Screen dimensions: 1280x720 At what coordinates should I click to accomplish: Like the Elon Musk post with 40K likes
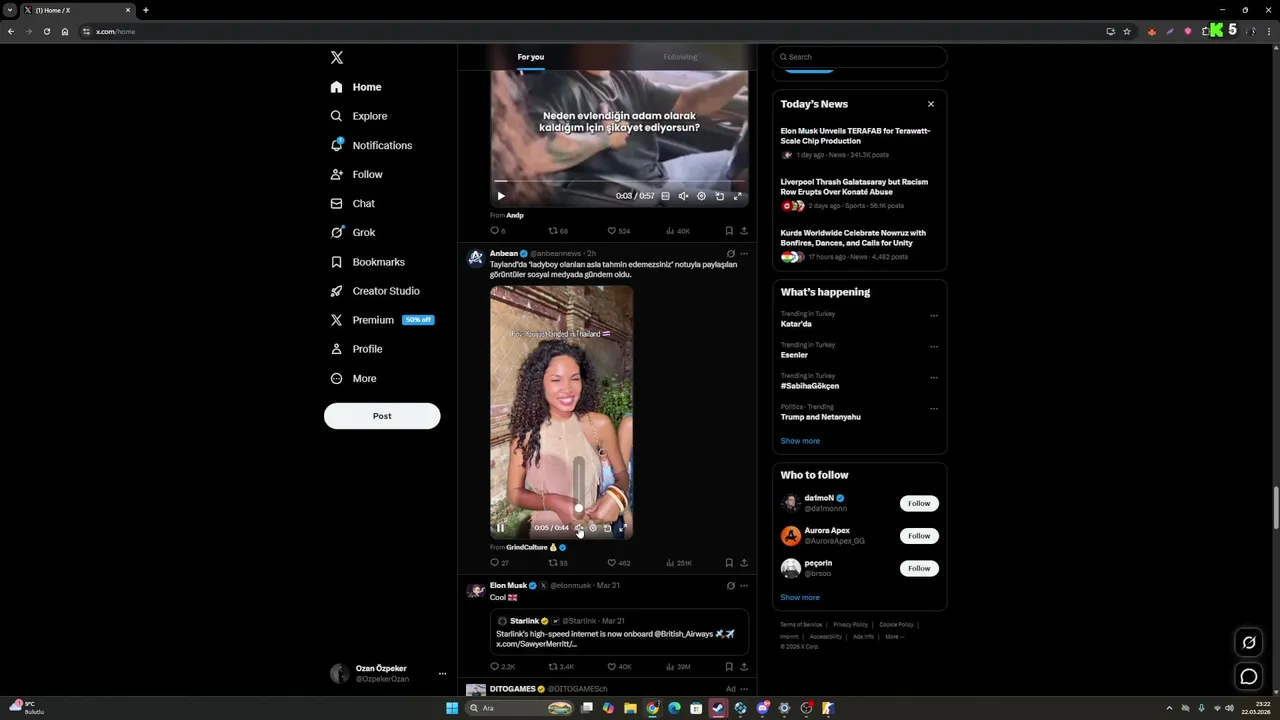coord(620,667)
